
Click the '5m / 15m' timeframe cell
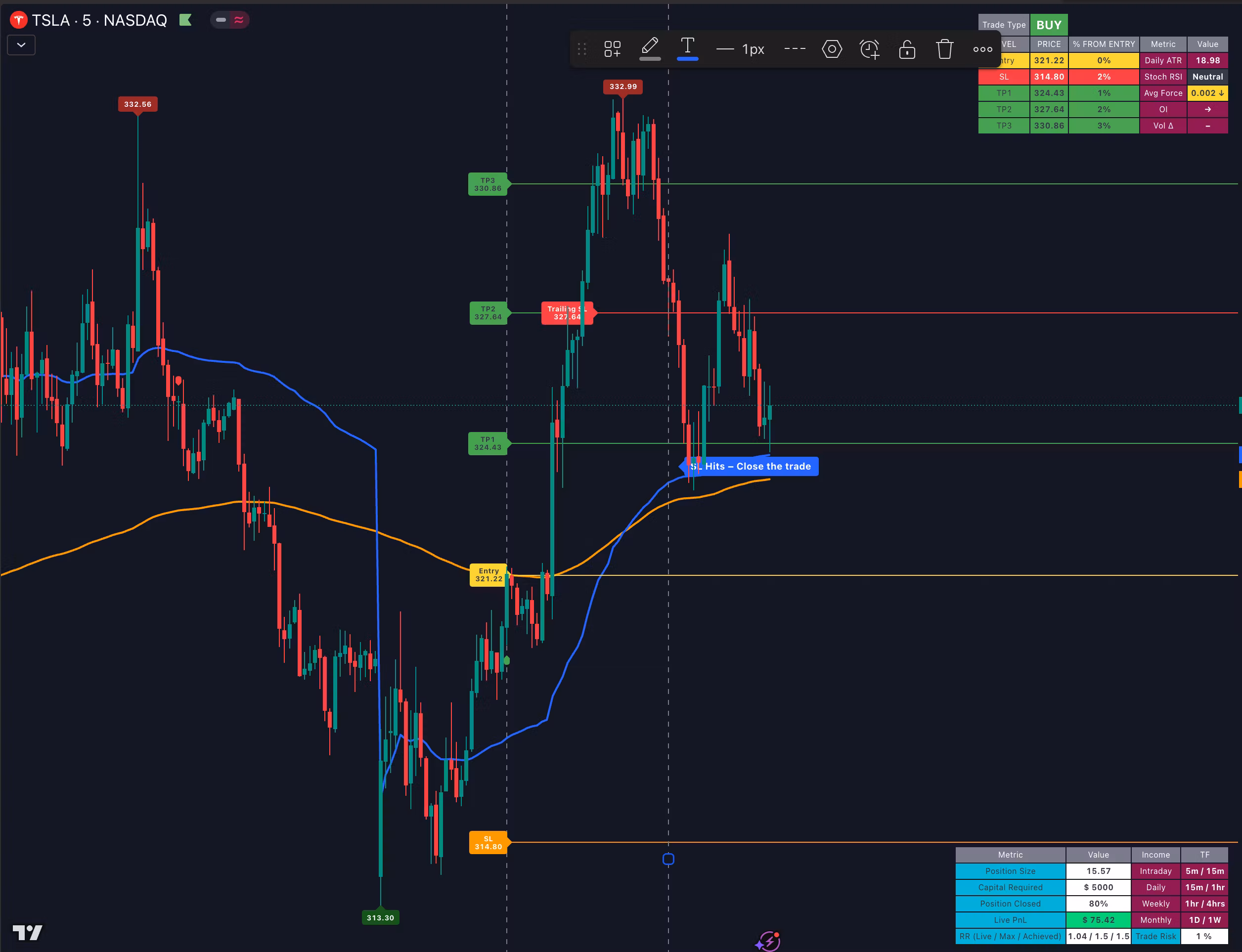1204,871
